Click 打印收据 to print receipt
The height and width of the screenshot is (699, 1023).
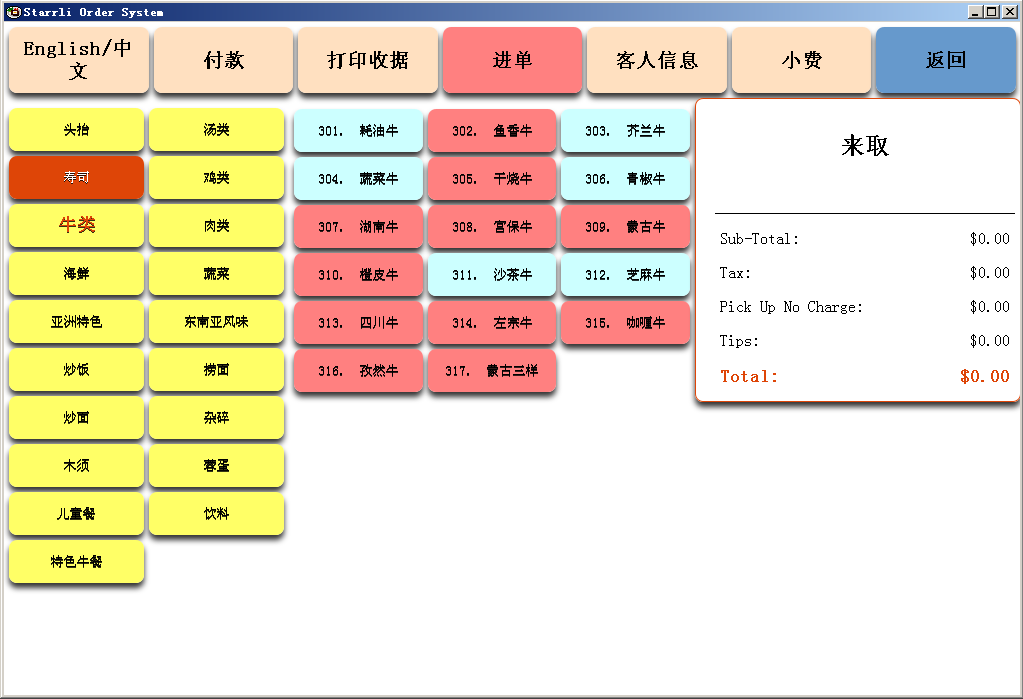pyautogui.click(x=368, y=60)
